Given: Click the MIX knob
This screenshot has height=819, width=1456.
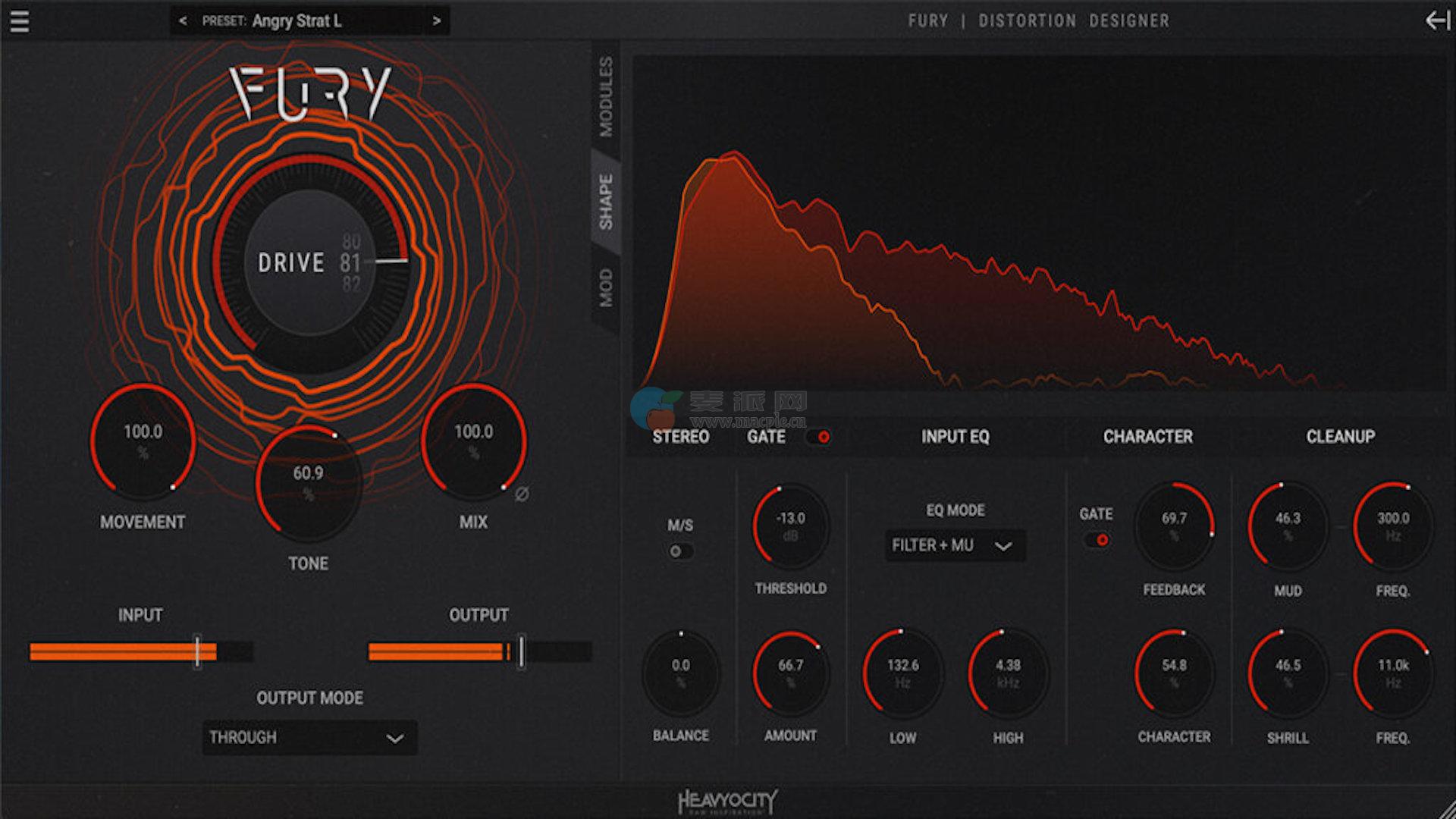Looking at the screenshot, I should point(473,441).
